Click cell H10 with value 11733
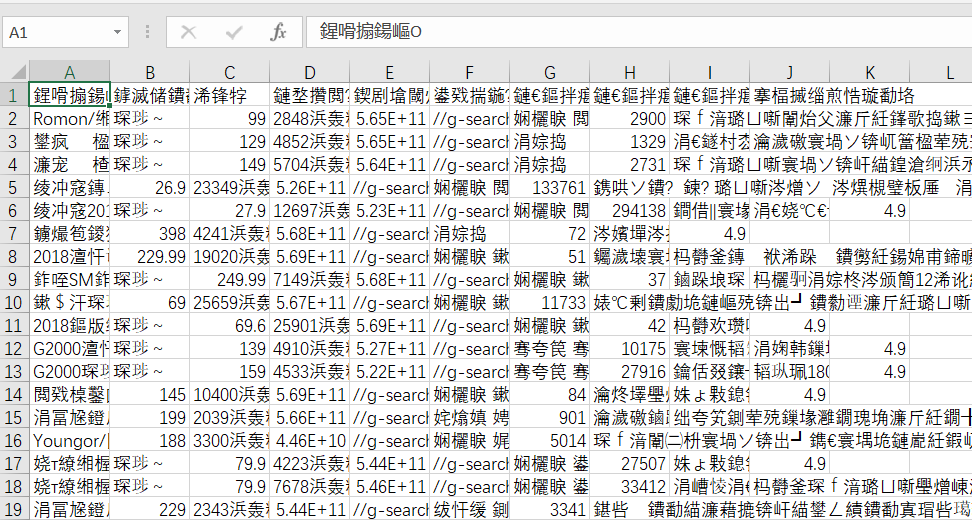This screenshot has width=972, height=520. click(x=549, y=302)
